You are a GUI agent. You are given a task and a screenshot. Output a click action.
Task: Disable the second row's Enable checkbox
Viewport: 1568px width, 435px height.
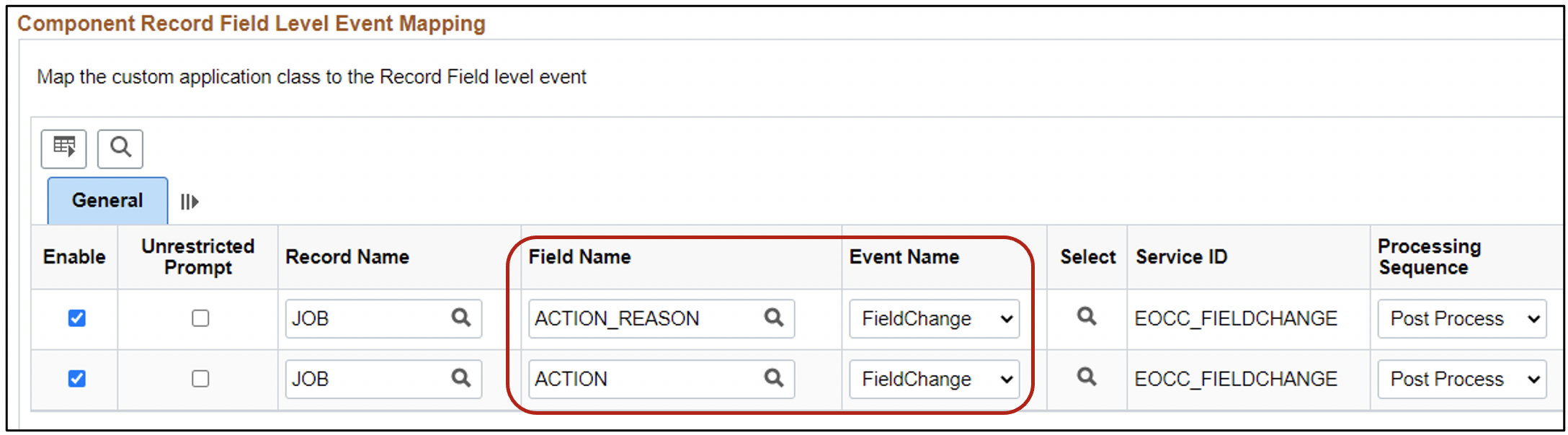click(x=75, y=379)
